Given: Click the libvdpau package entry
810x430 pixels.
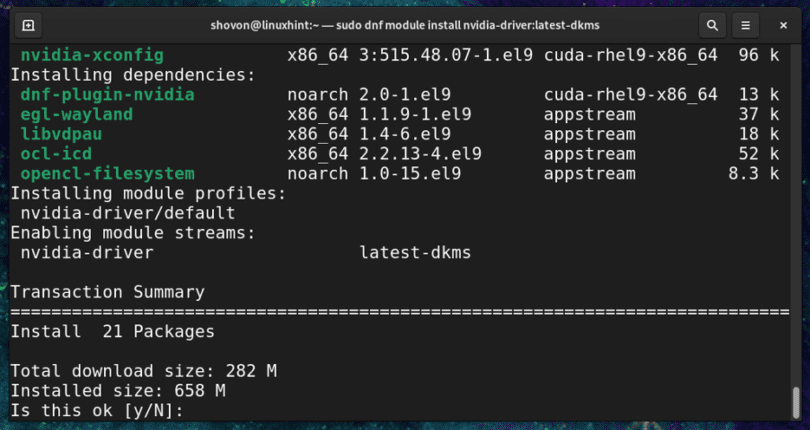Looking at the screenshot, I should (61, 134).
